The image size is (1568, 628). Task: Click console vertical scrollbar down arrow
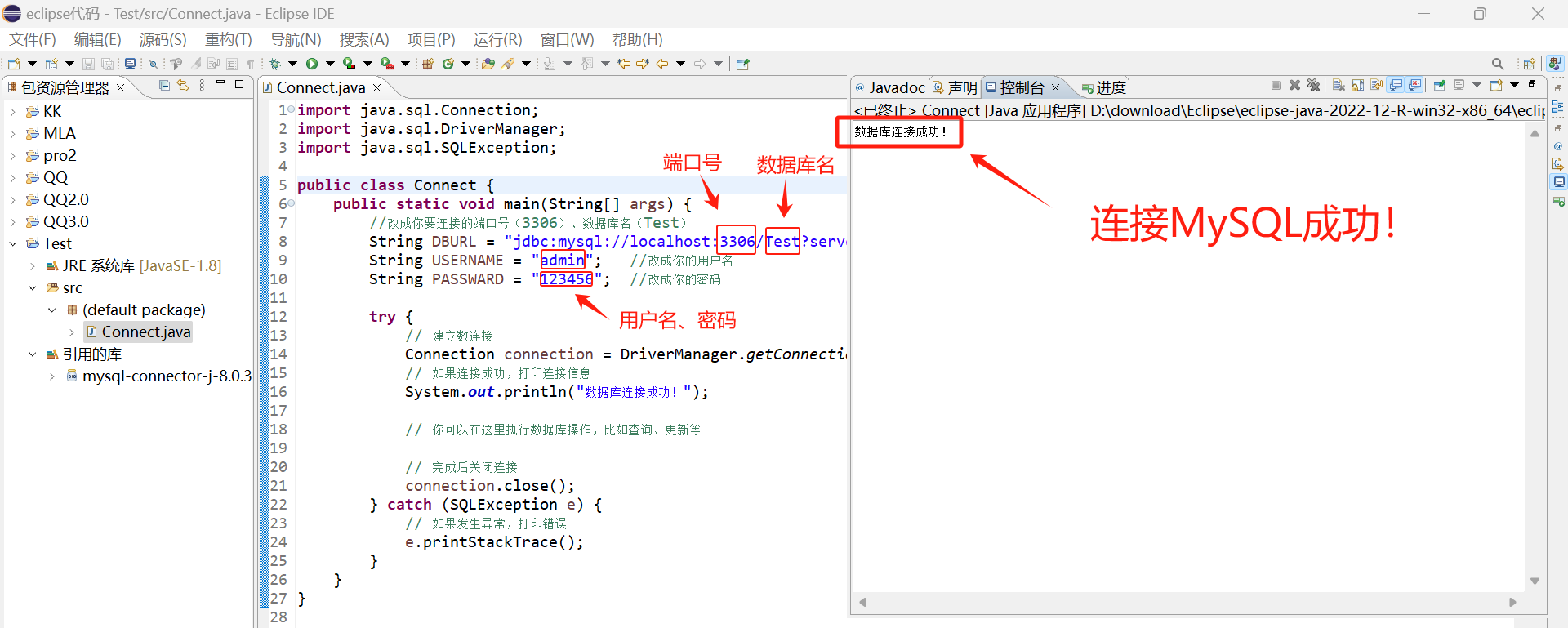point(1535,581)
